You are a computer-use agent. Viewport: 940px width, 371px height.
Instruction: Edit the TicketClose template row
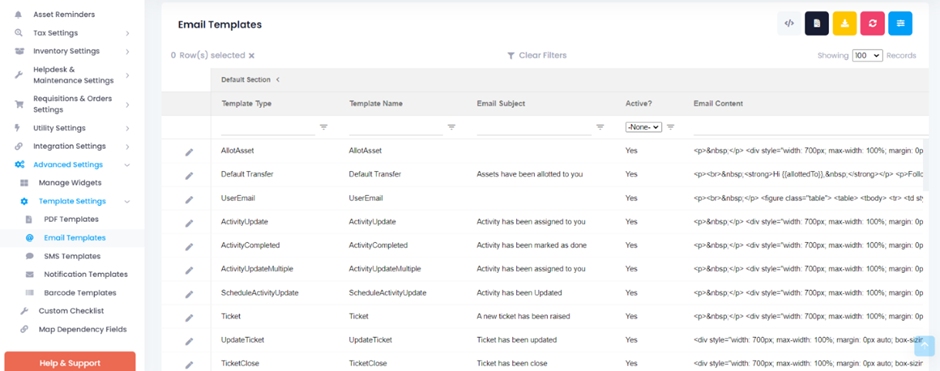pyautogui.click(x=189, y=364)
